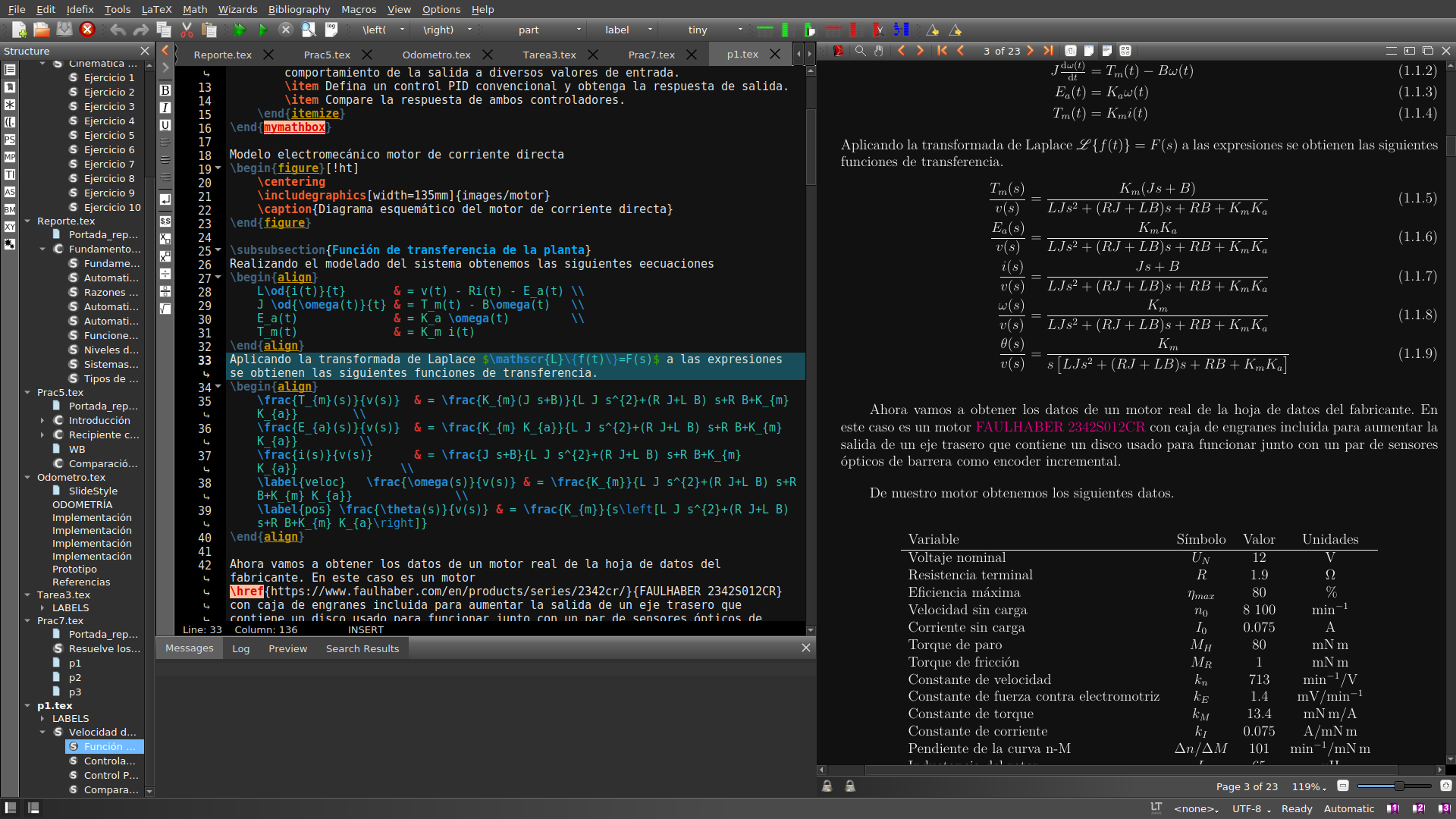Switch to the Search Results tab
The height and width of the screenshot is (819, 1456).
[x=362, y=648]
